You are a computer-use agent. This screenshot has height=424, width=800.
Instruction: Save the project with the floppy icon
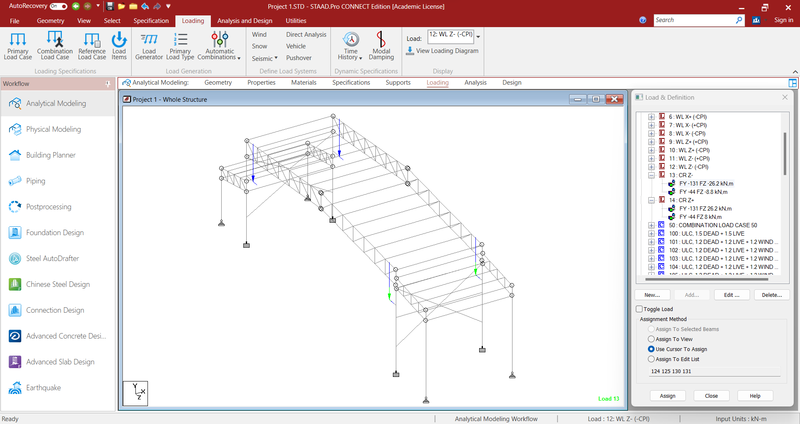tap(110, 7)
